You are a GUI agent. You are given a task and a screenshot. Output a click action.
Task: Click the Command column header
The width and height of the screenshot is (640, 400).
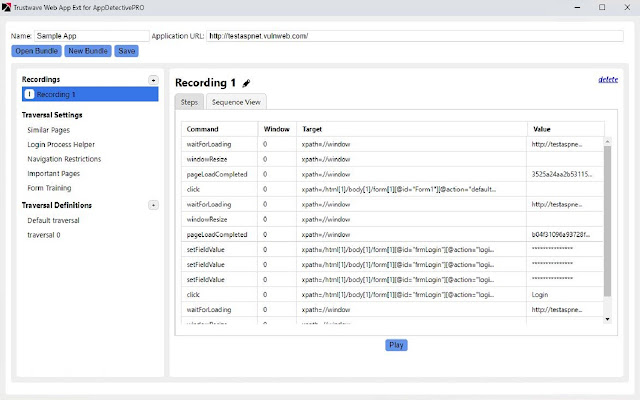[x=220, y=129]
